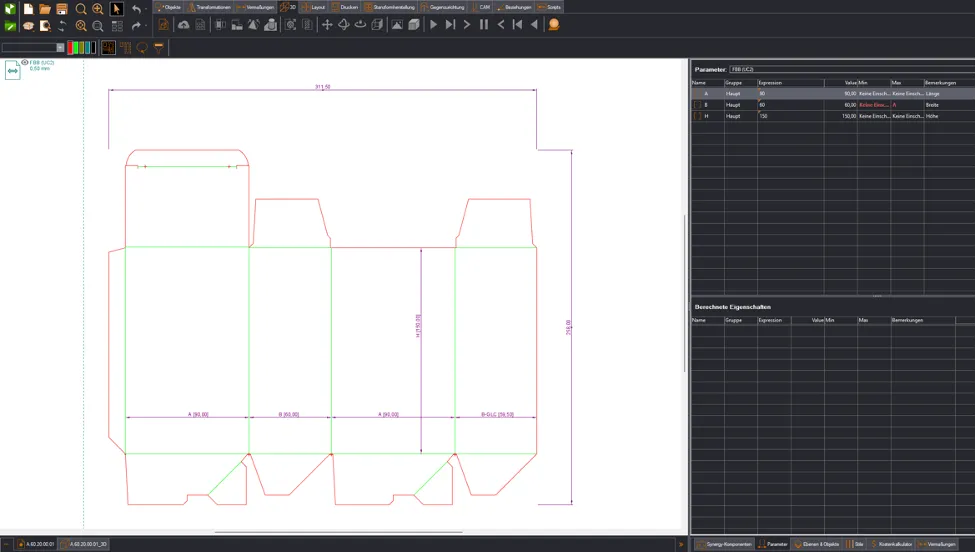Open a file with the folder icon
Screen dimensions: 977x552
[x=45, y=9]
